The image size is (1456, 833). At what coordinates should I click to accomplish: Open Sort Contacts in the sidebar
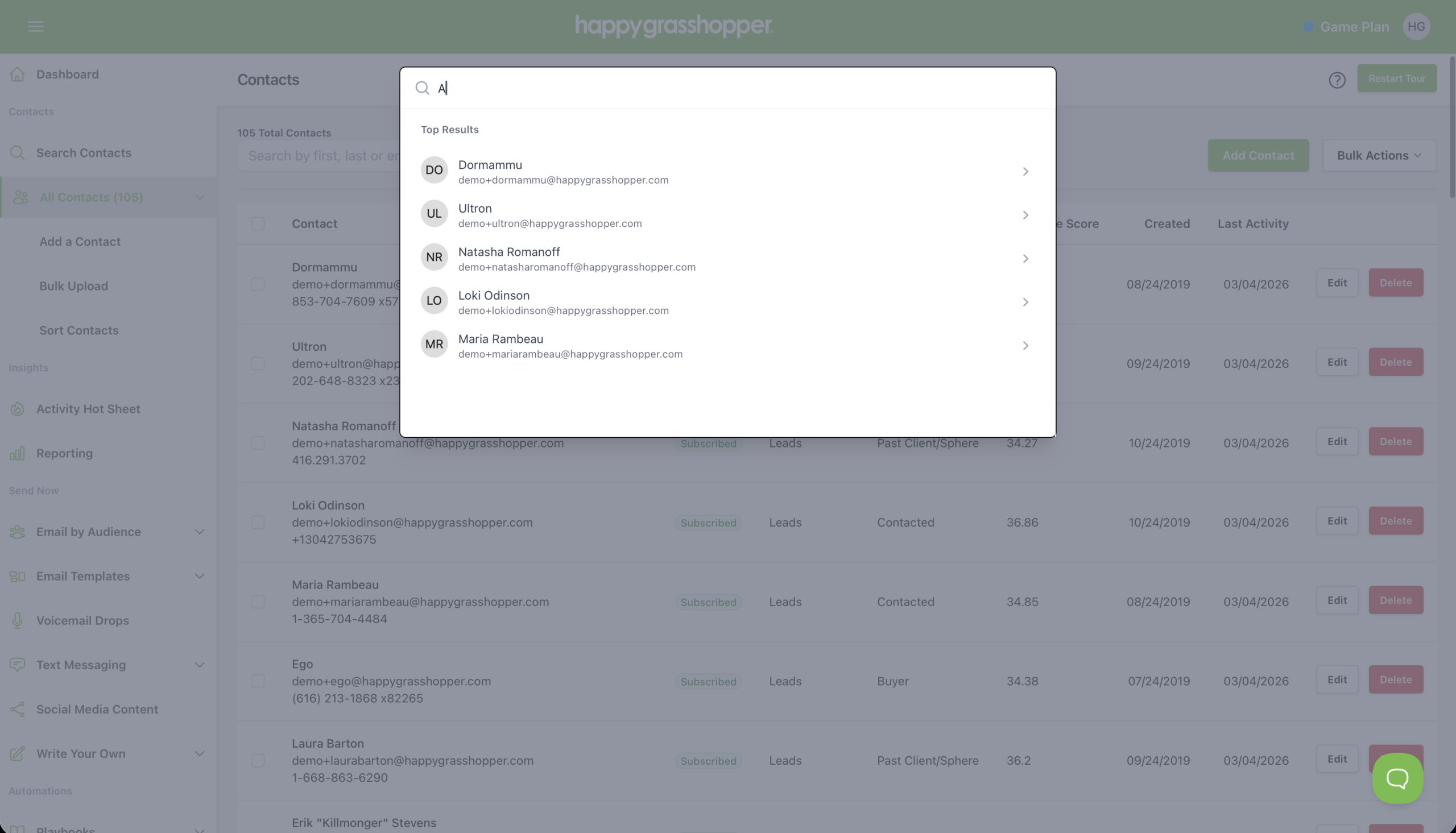[x=79, y=330]
